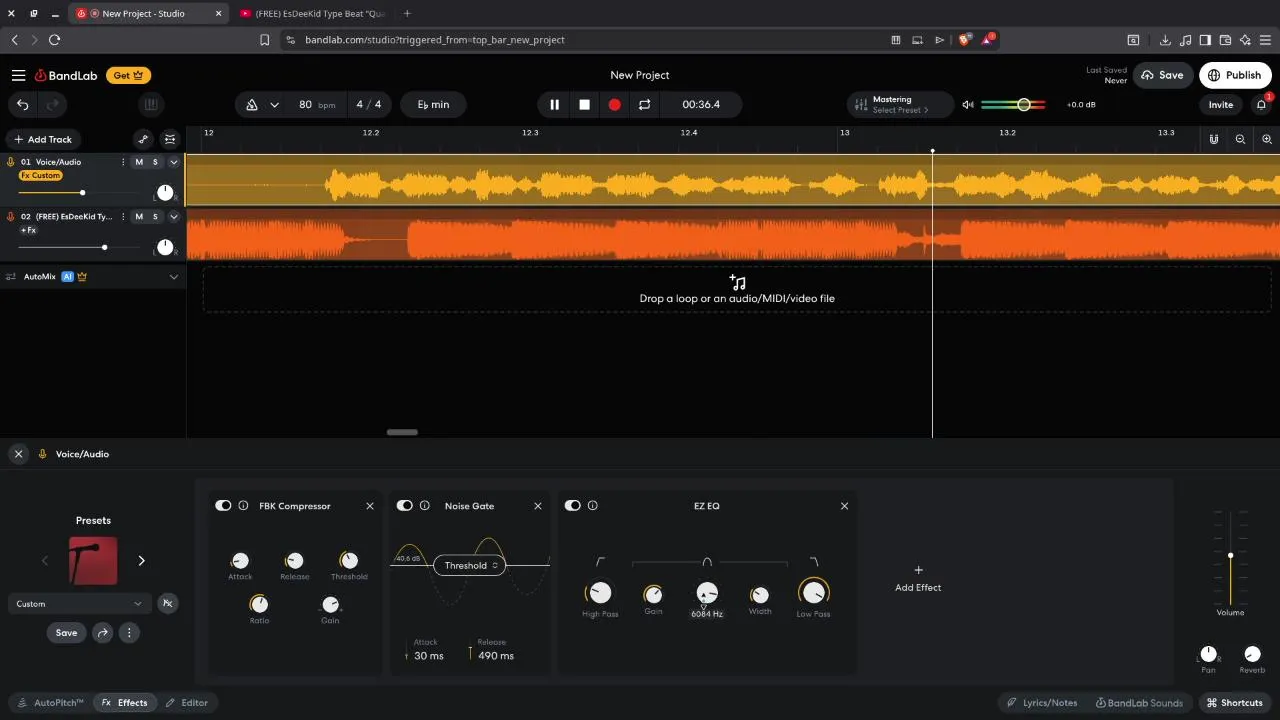Click the 80 bpm tempo field
The width and height of the screenshot is (1280, 720).
[x=316, y=104]
